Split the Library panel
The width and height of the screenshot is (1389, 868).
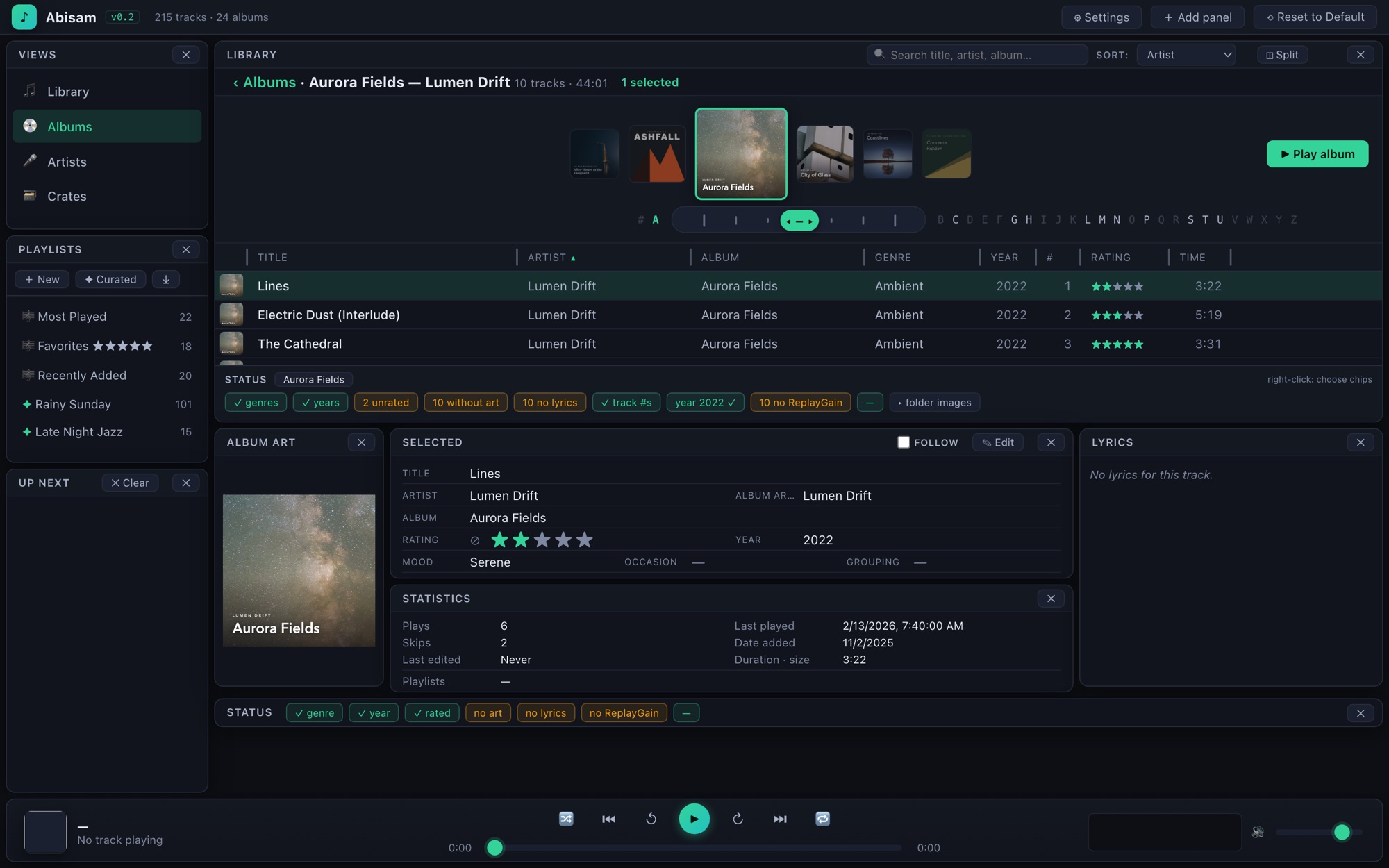[1282, 55]
